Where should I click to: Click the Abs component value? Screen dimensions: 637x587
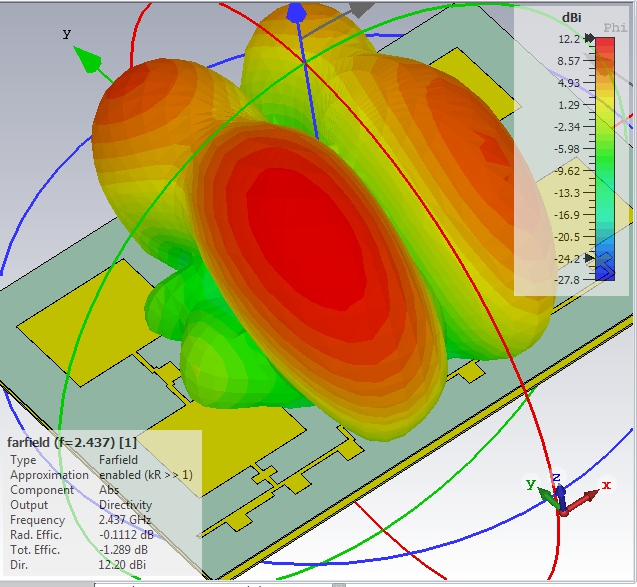click(x=109, y=490)
